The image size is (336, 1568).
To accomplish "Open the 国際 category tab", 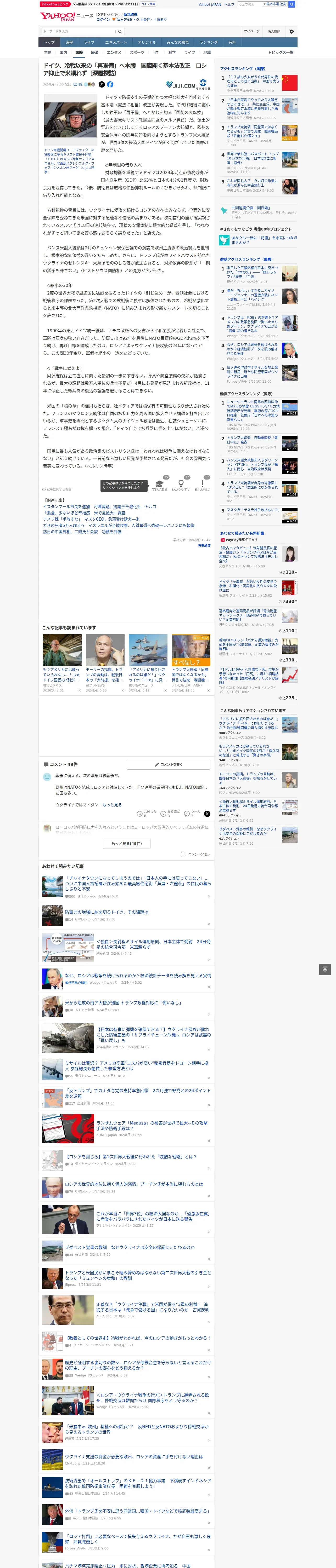I will [x=79, y=52].
